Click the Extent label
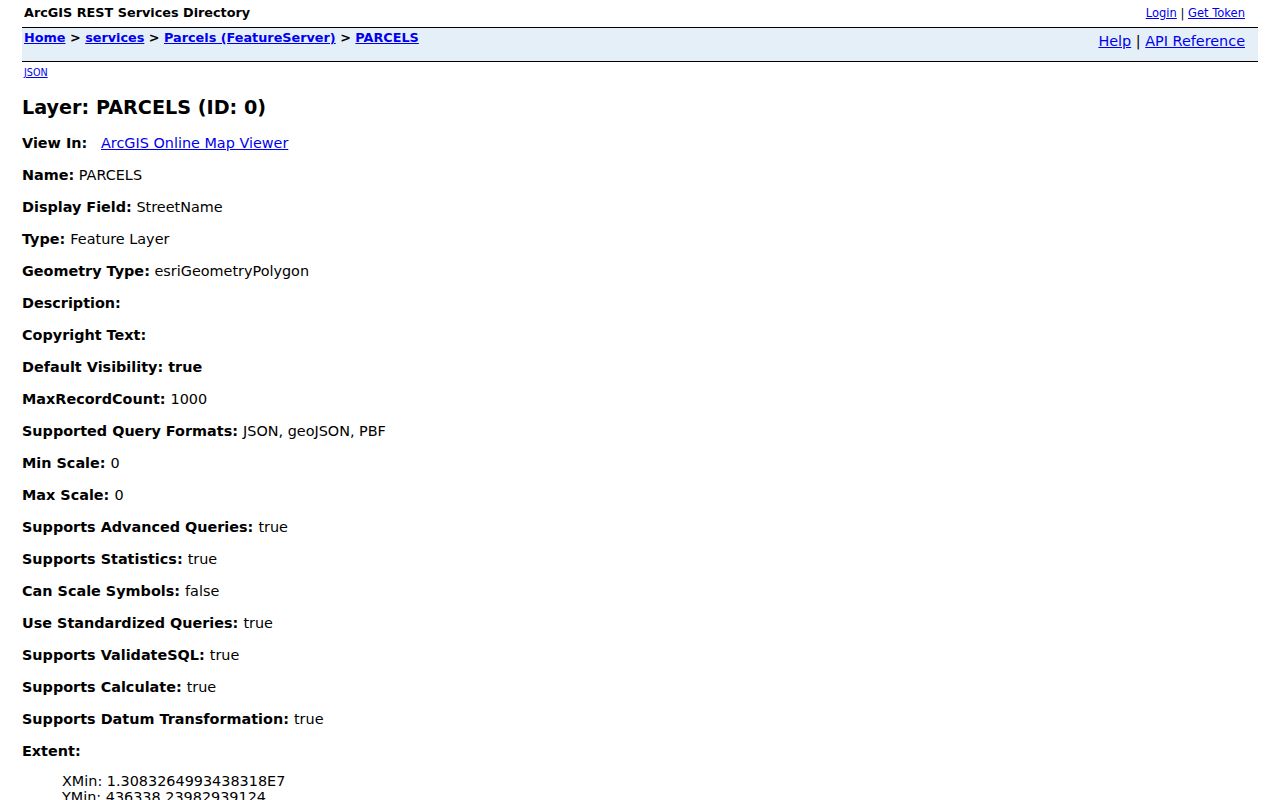Screen dimensions: 1280x800 (x=51, y=751)
